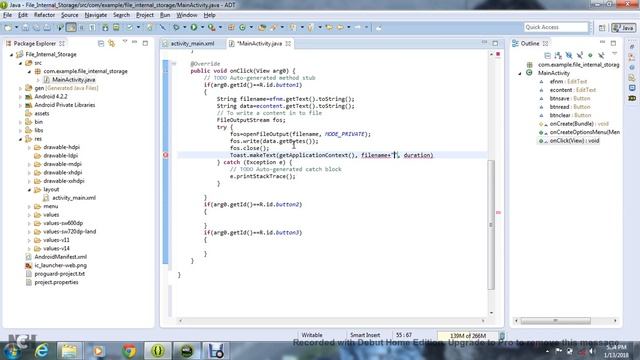640x360 pixels.
Task: Open the Window menu
Action: click(x=187, y=15)
